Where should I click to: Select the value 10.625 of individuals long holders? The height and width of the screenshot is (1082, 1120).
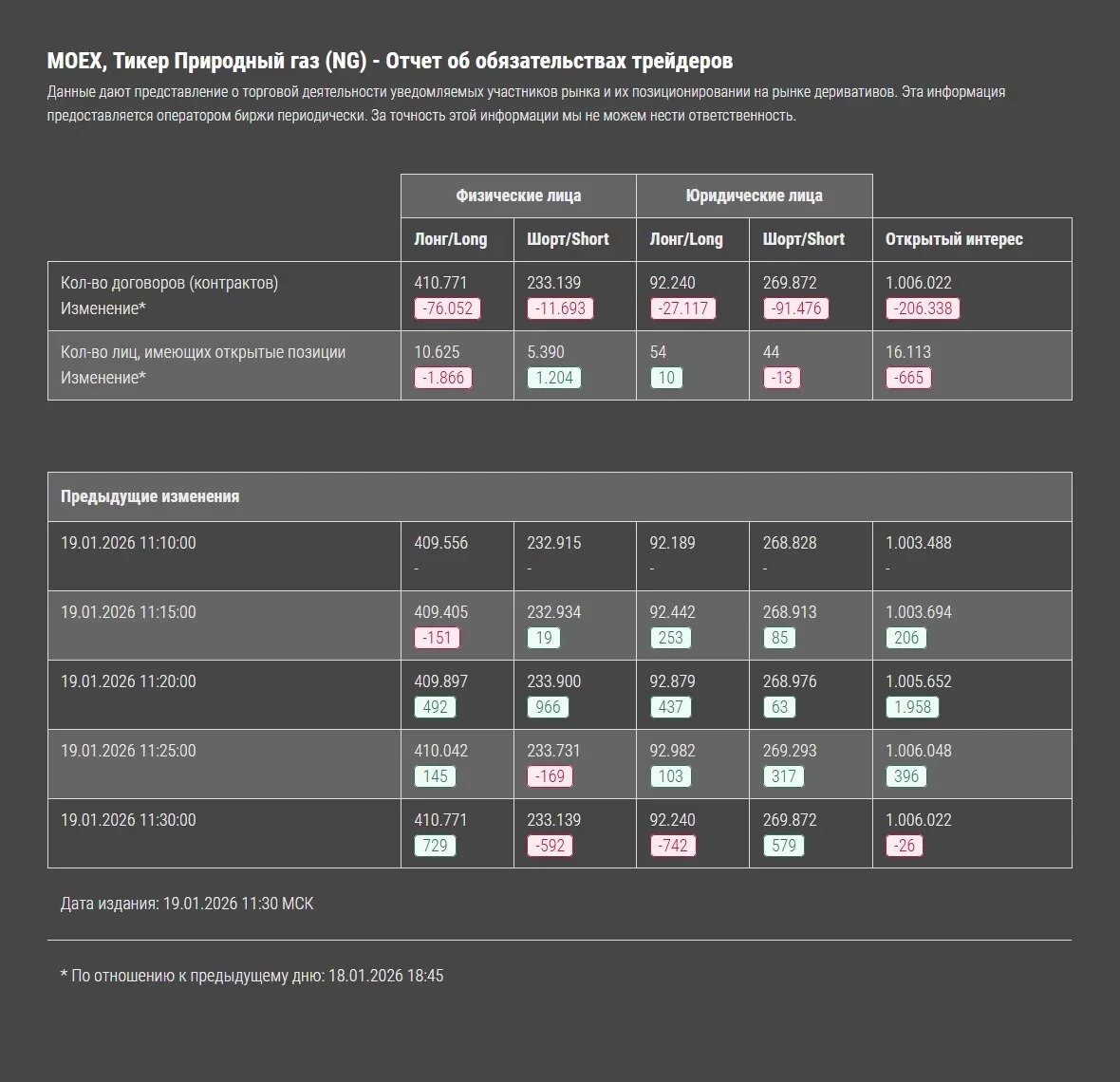point(437,352)
